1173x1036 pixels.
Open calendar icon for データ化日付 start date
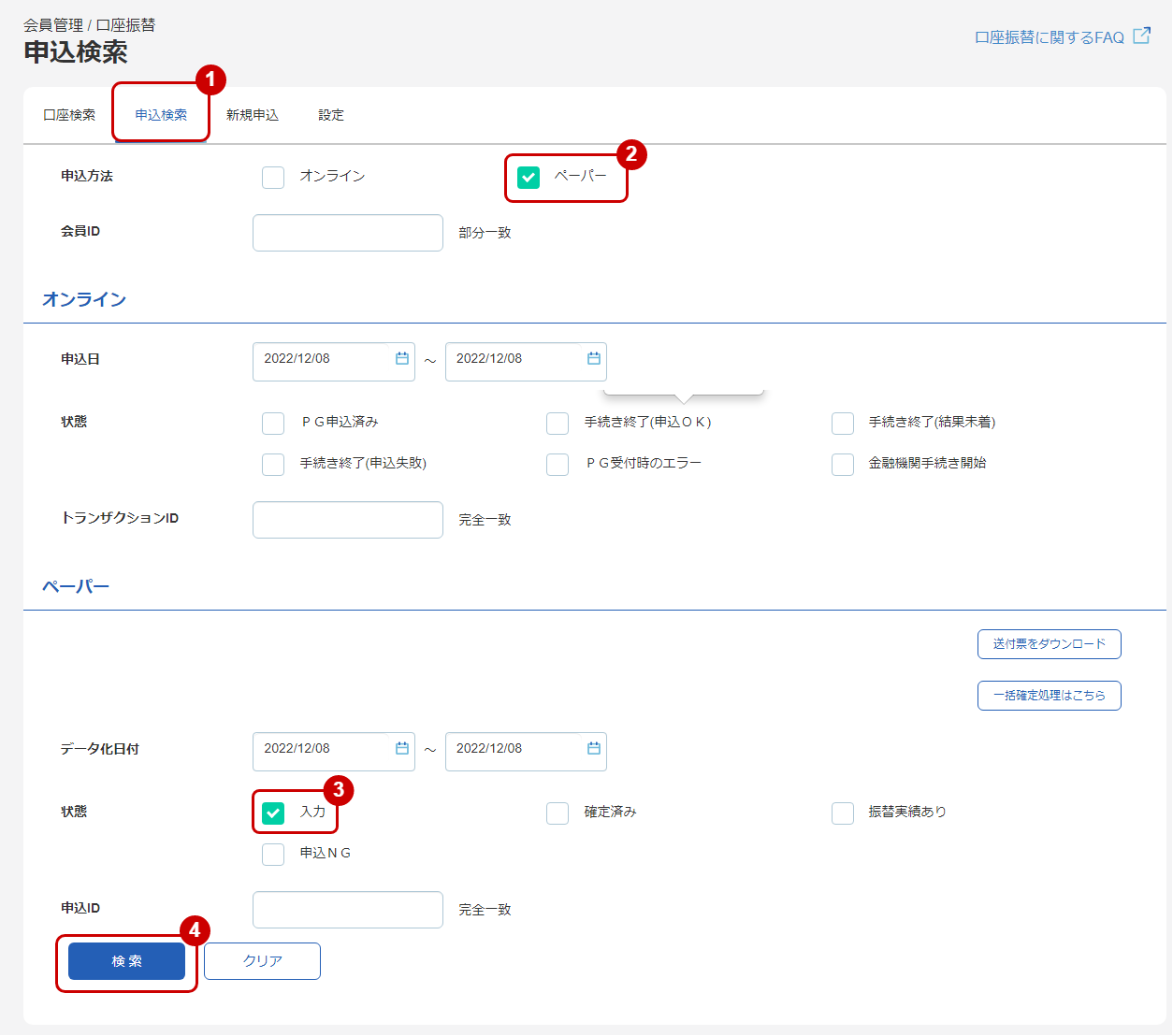coord(402,749)
